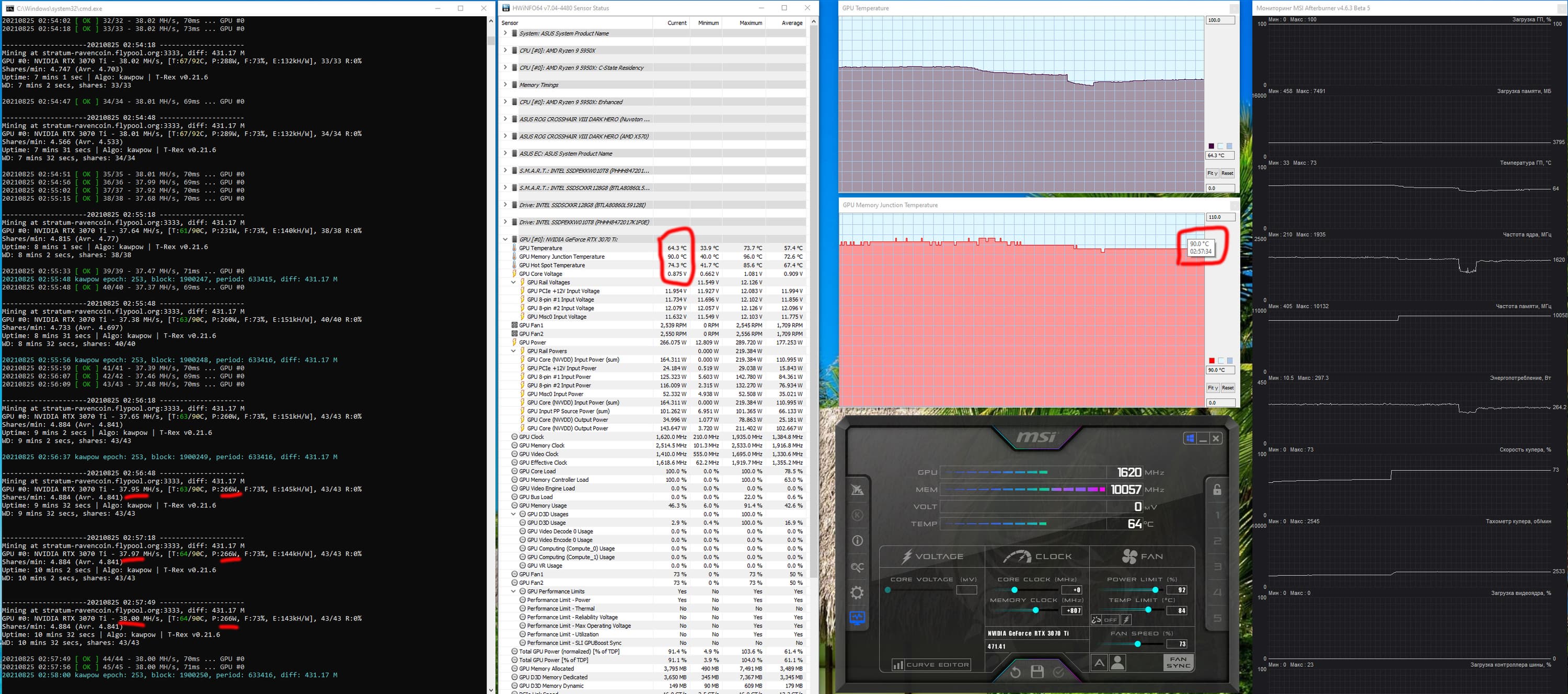Image resolution: width=1568 pixels, height=694 pixels.
Task: Click the user-defined fan profile icon
Action: (1117, 663)
